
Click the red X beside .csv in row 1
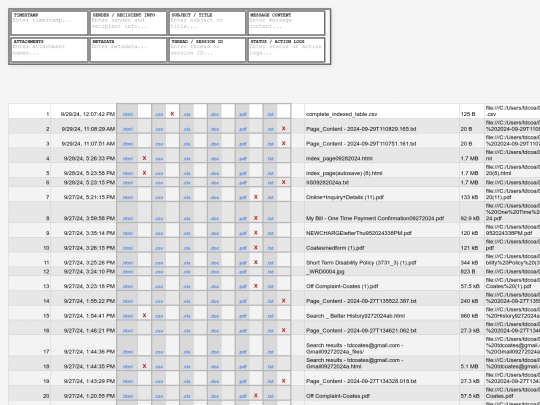[x=172, y=114]
